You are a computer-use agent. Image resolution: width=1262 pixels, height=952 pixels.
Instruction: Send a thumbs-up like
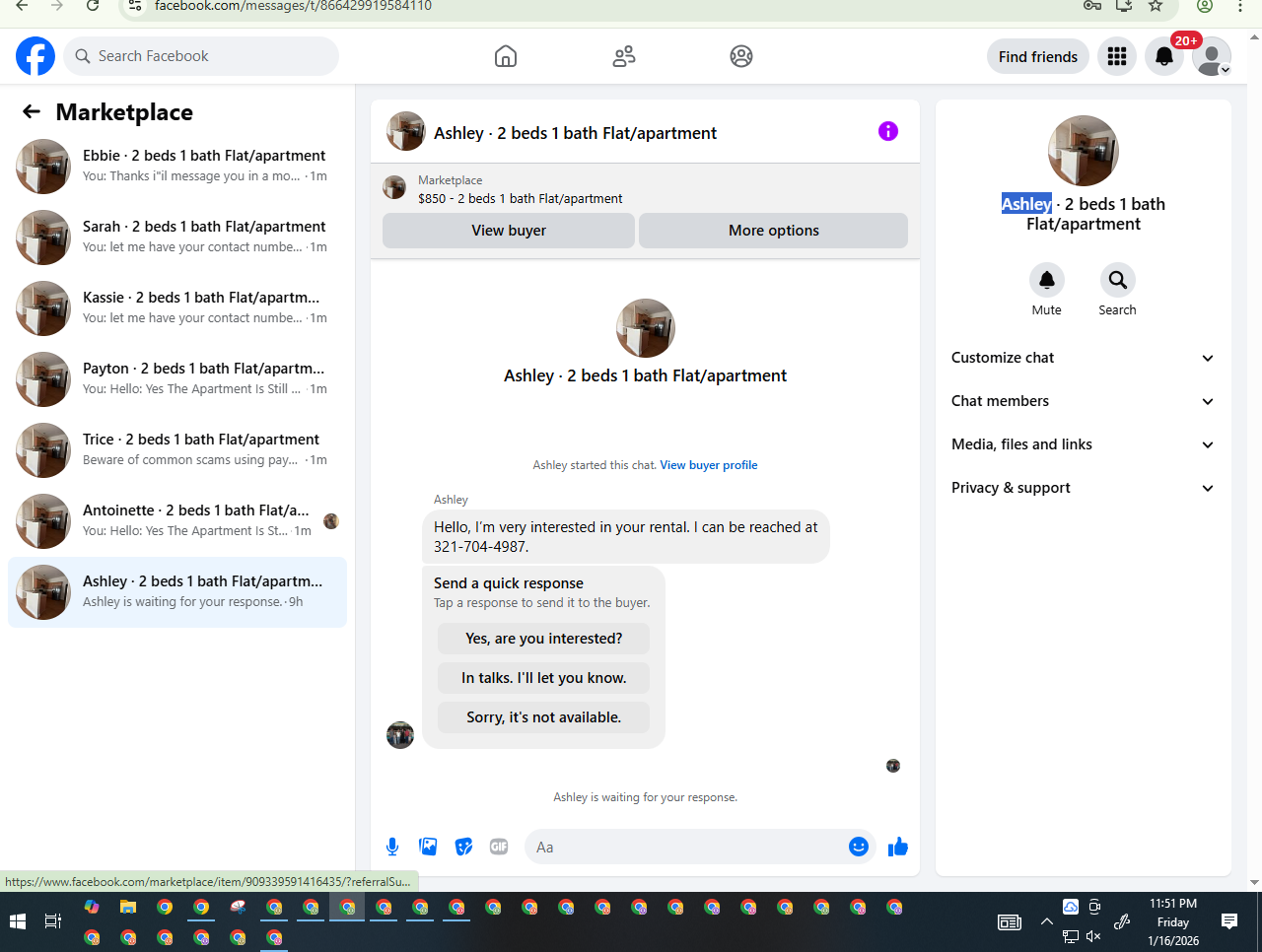898,847
